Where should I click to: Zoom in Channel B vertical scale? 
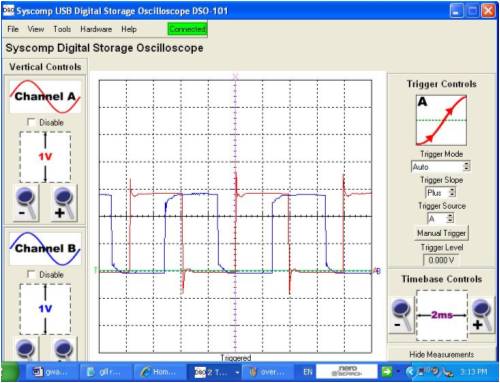[64, 349]
